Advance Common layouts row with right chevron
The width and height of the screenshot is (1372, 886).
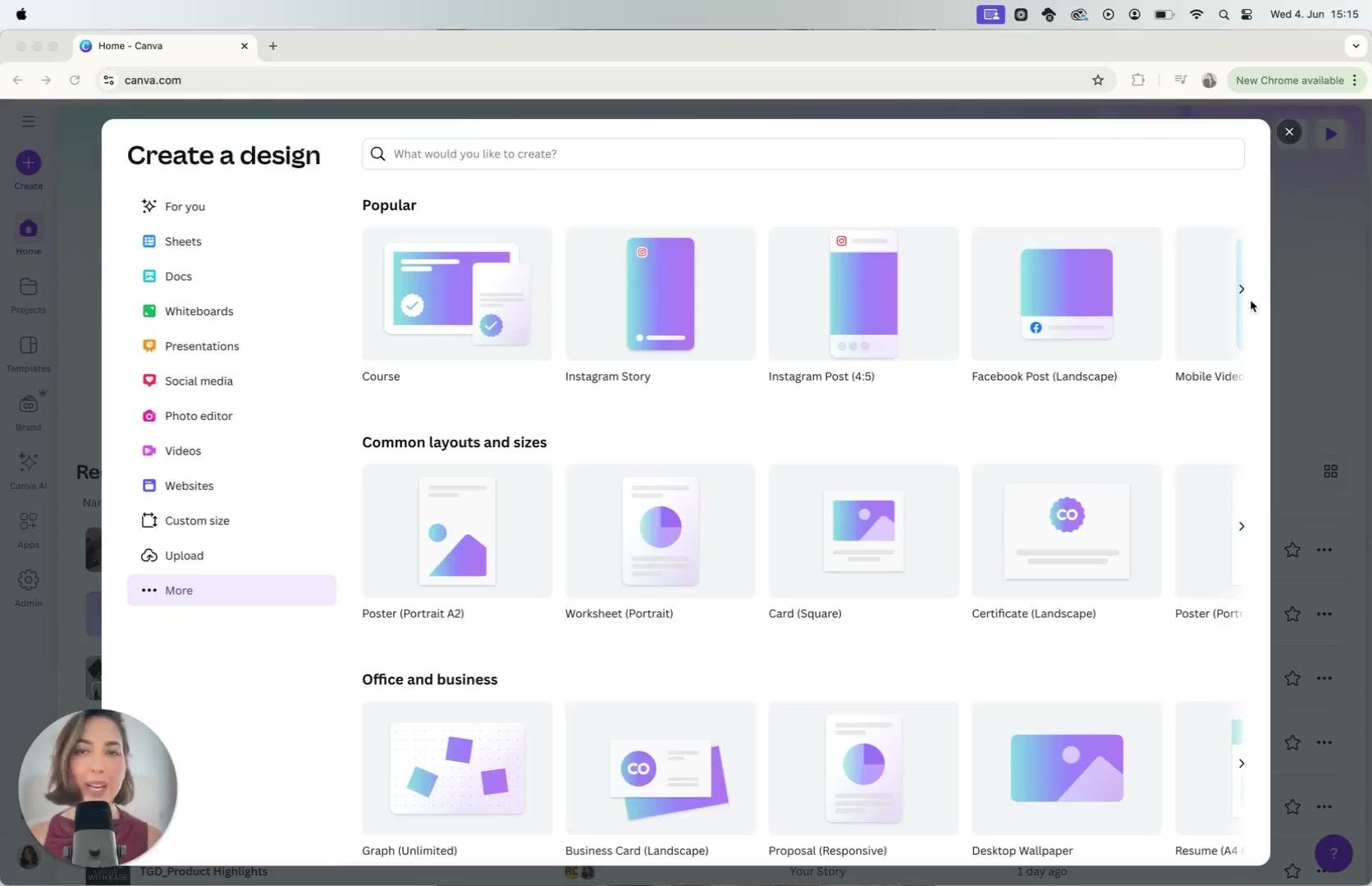[x=1242, y=526]
